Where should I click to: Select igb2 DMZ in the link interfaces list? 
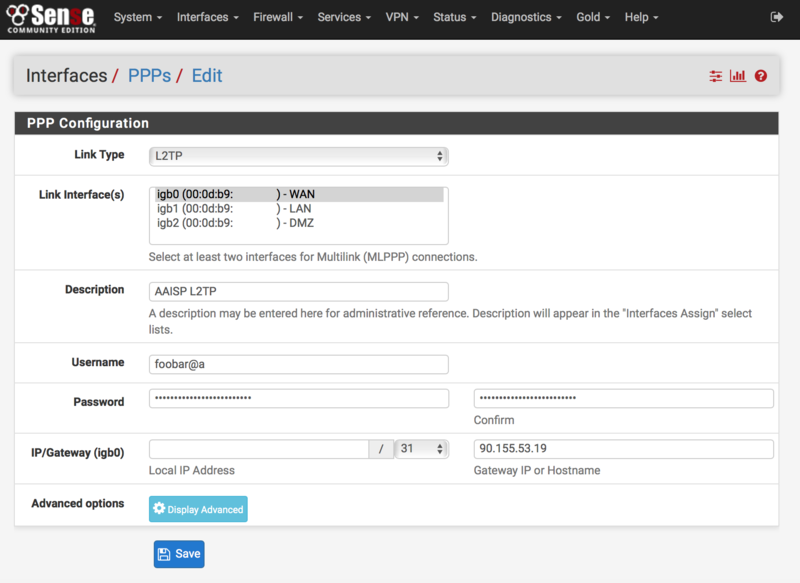pos(236,223)
